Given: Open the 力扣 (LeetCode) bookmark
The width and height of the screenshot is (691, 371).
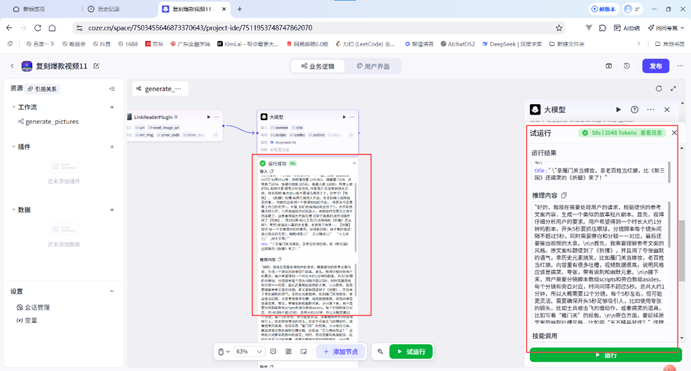Looking at the screenshot, I should pos(365,44).
